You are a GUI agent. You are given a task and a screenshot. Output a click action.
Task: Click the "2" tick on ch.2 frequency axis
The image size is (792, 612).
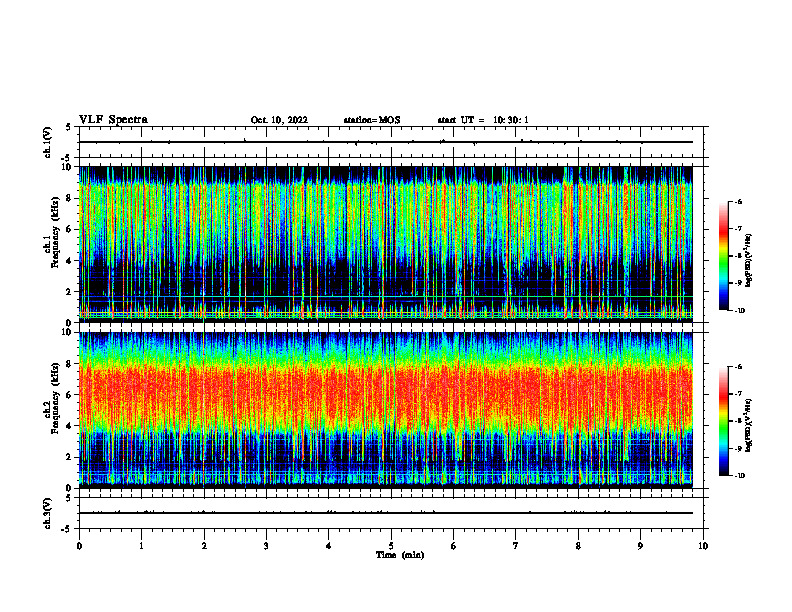point(70,457)
